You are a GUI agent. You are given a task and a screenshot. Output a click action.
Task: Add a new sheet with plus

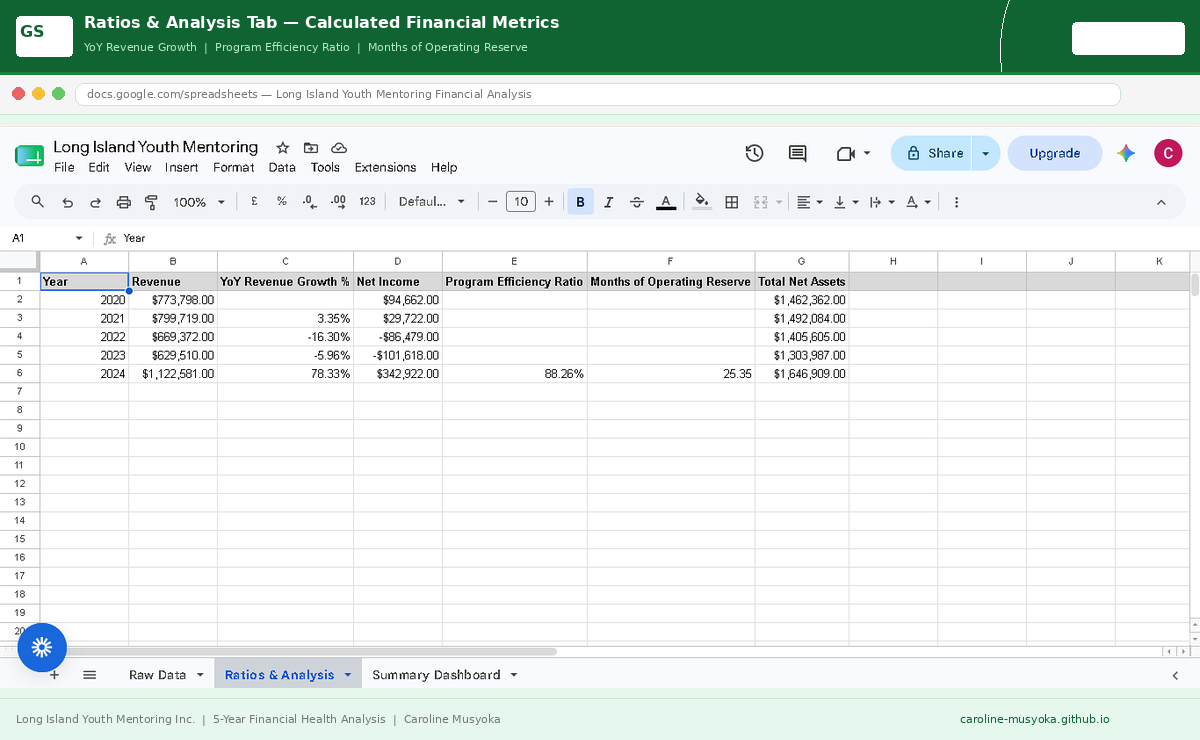coord(54,675)
